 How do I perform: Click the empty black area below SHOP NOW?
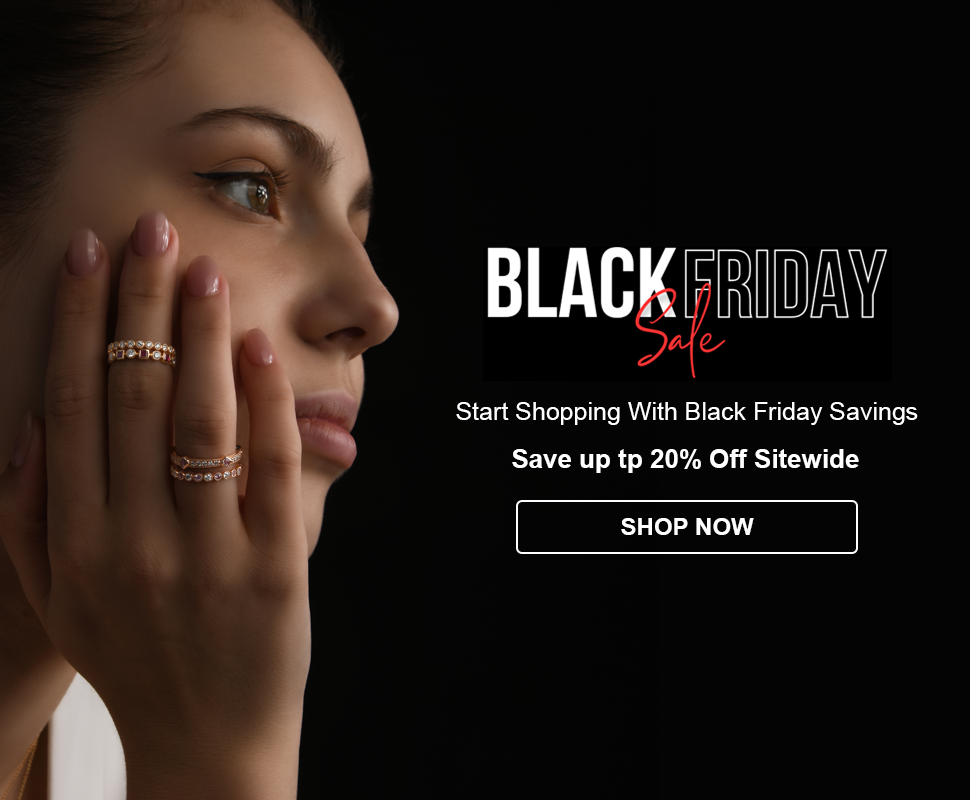coord(687,674)
